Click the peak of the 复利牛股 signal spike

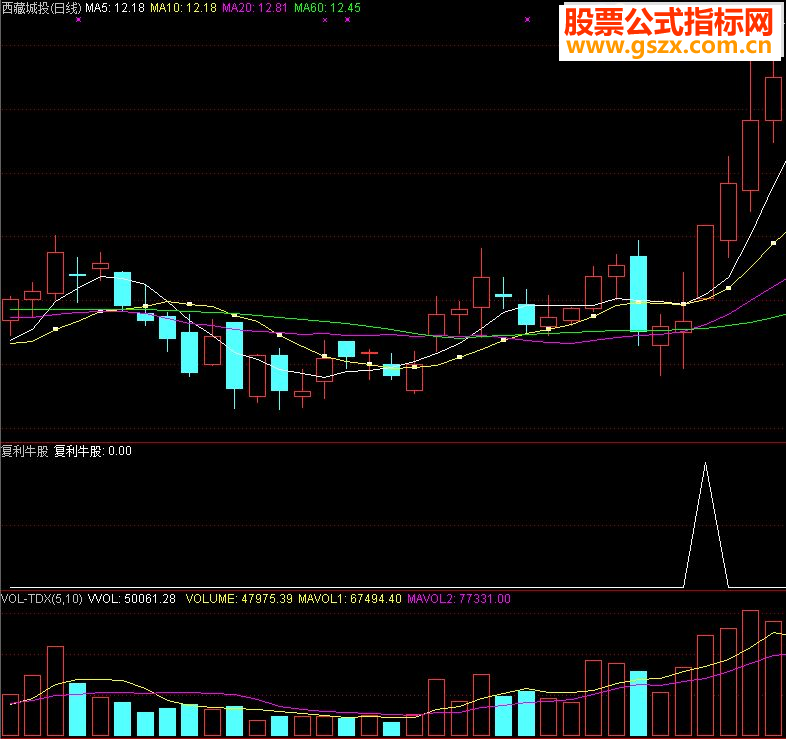706,464
